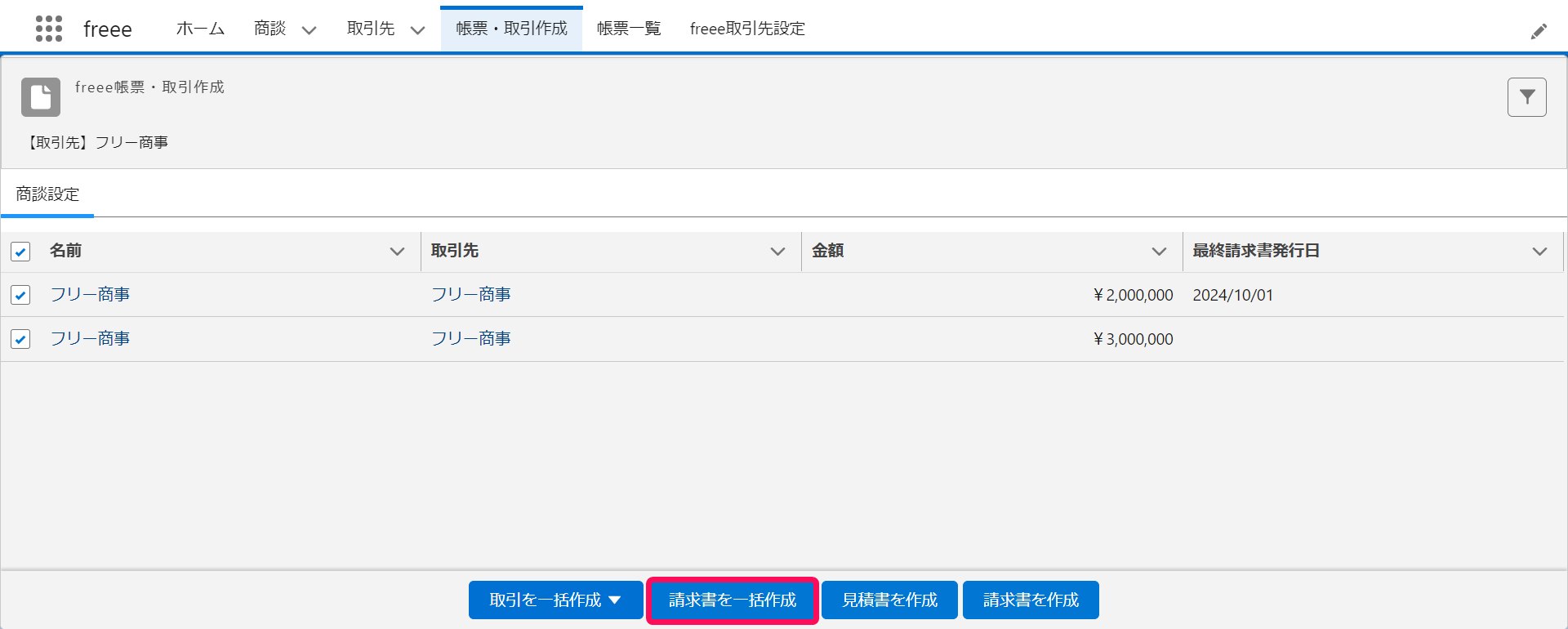Sort by the 名前 column header
Viewport: 1568px width, 629px height.
pyautogui.click(x=65, y=251)
